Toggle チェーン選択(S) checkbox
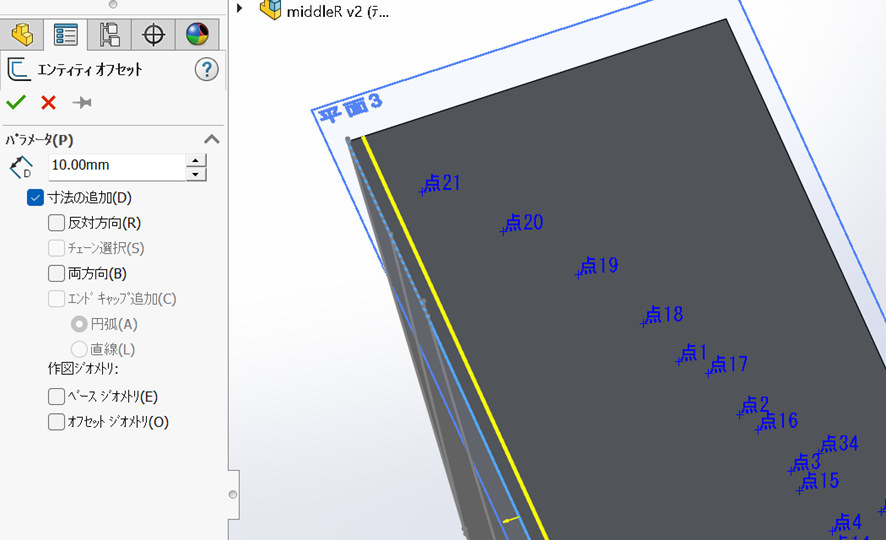The width and height of the screenshot is (886, 540). tap(56, 248)
